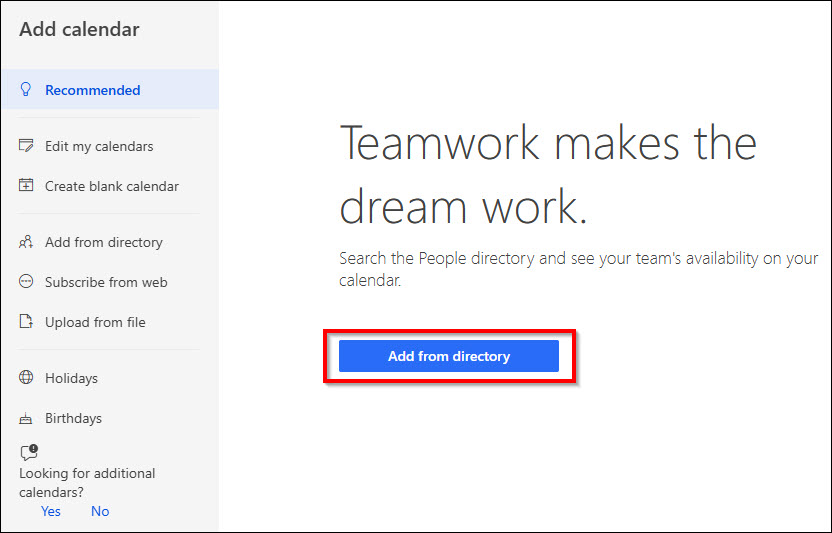Click the Subscribe from web circle icon
The height and width of the screenshot is (533, 832).
(x=26, y=281)
